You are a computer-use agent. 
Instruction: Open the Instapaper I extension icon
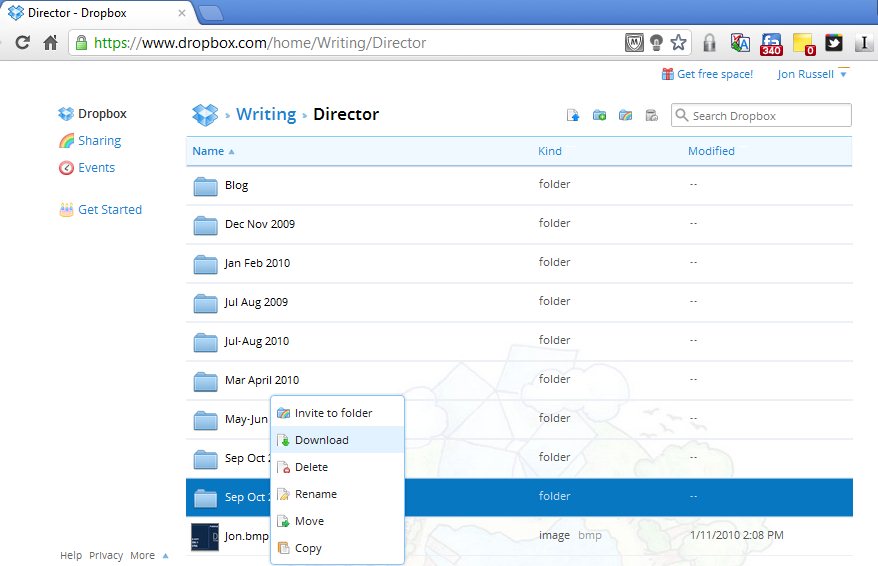(x=863, y=43)
